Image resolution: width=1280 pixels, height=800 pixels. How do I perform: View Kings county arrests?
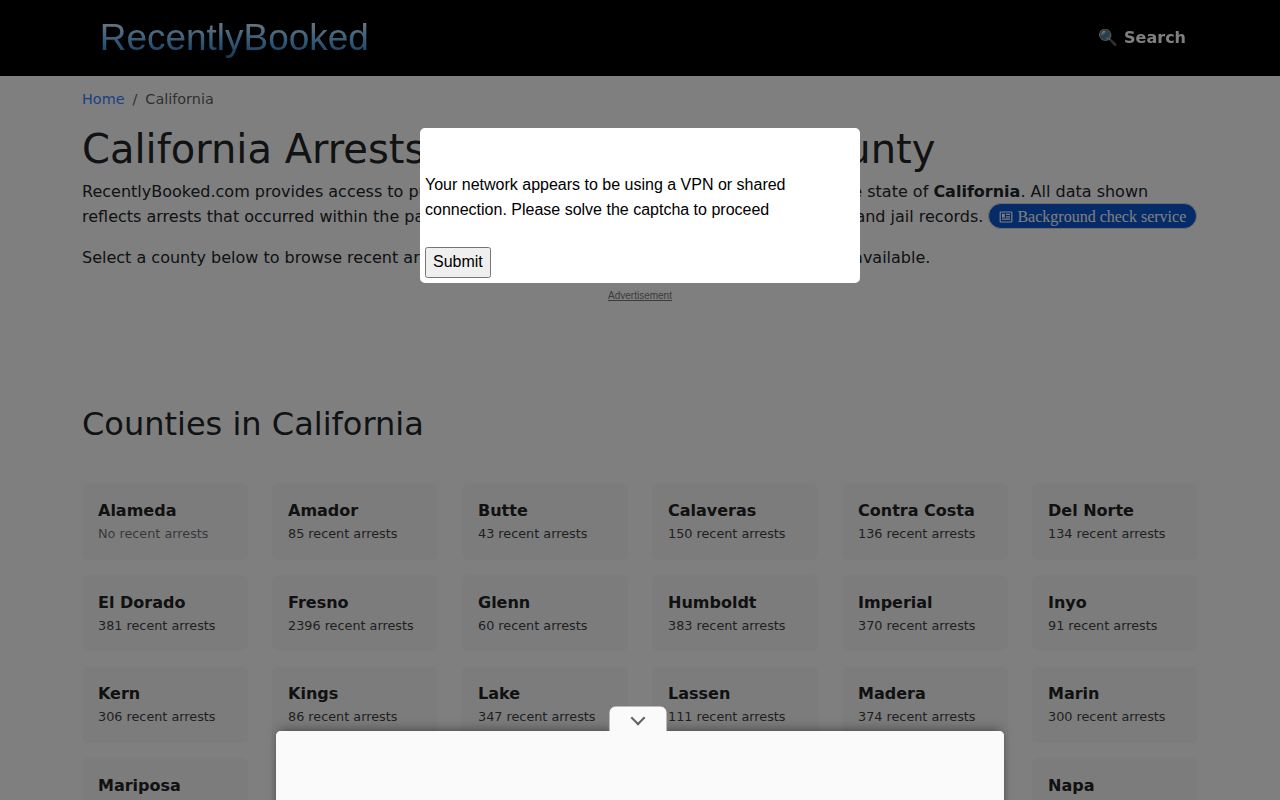tap(355, 698)
